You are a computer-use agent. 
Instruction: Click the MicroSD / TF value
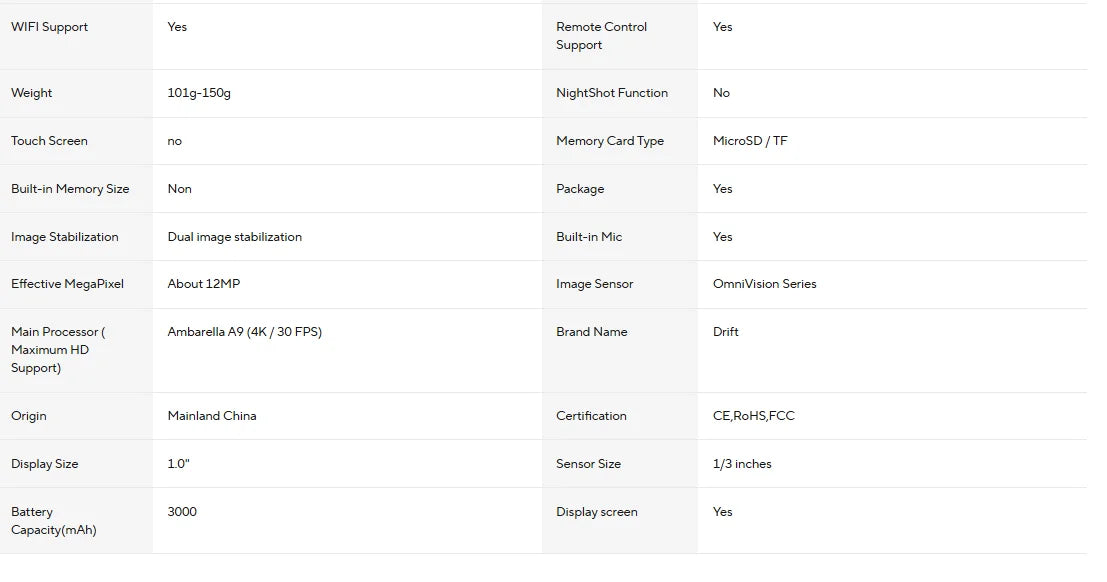click(x=750, y=141)
